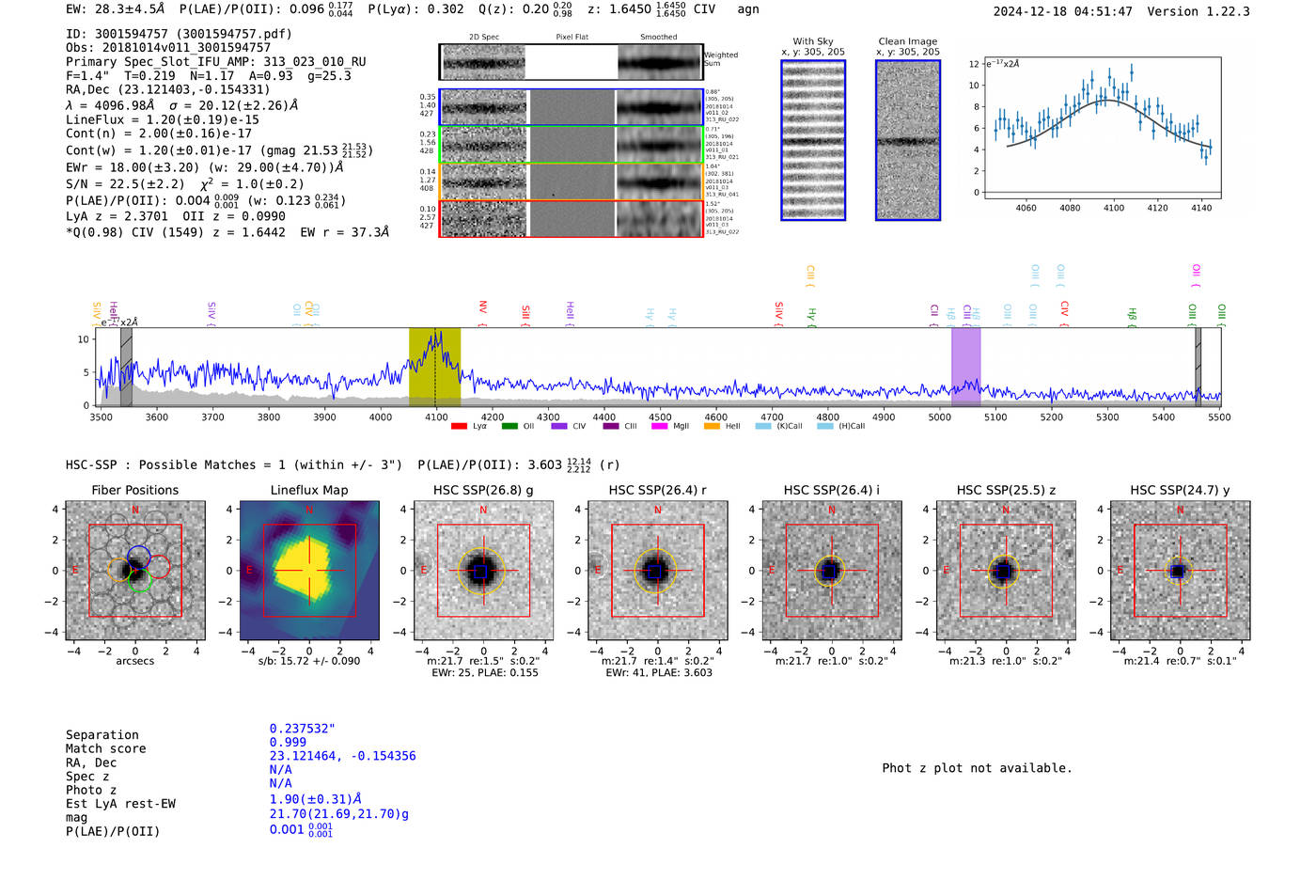Click the 's/b: 15.72 +/- 0.090' caption
The image size is (1316, 896).
point(309,661)
